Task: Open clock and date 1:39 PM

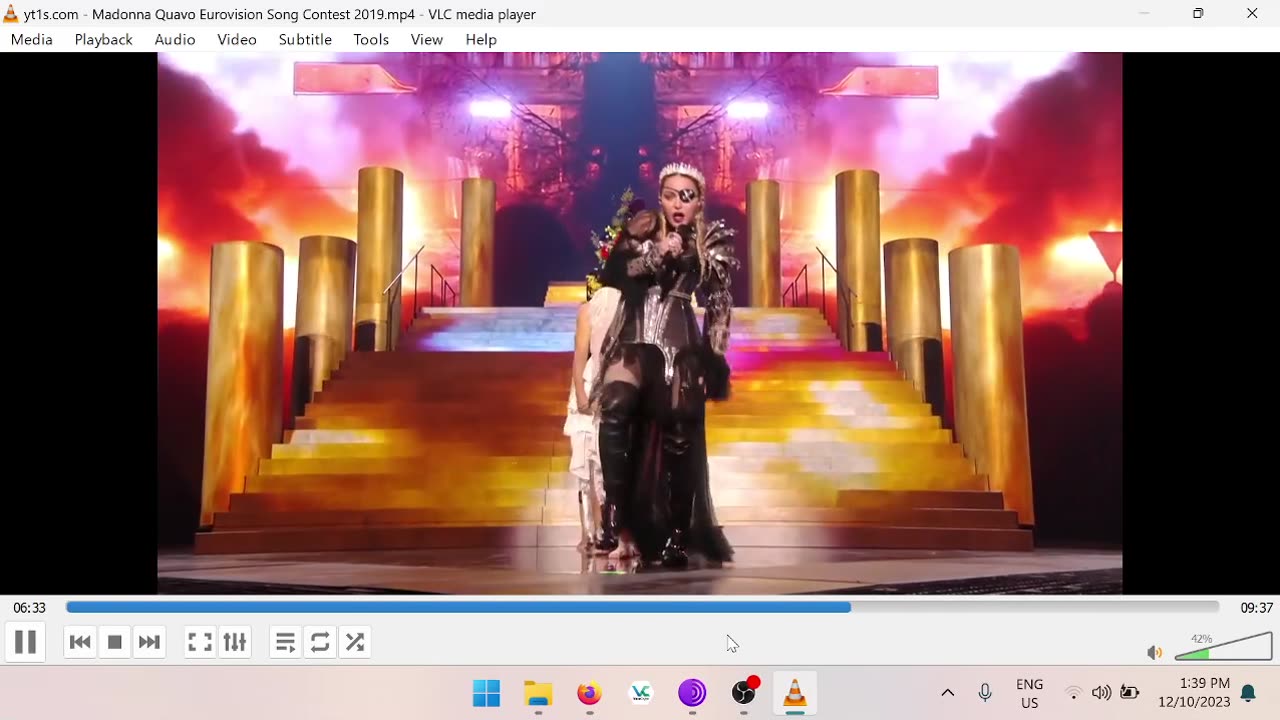Action: coord(1194,693)
